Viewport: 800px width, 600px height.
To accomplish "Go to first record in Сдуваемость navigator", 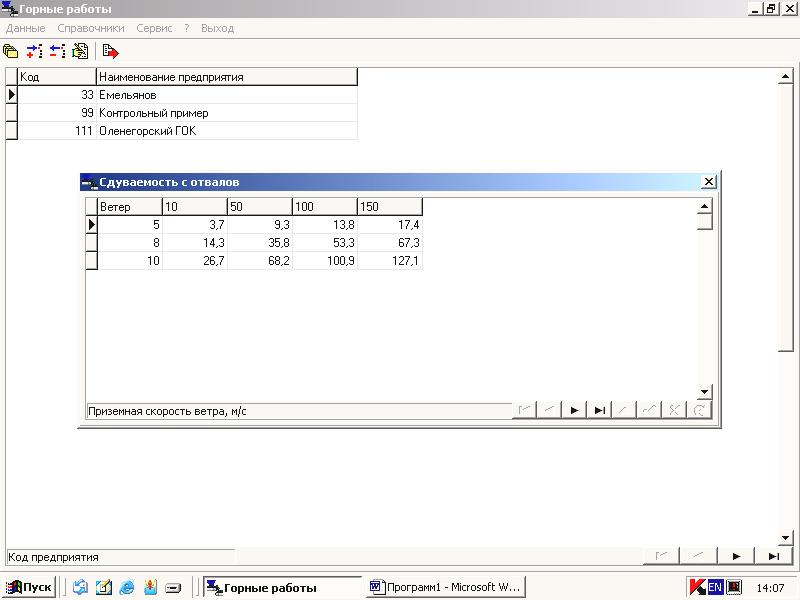I will (x=524, y=410).
